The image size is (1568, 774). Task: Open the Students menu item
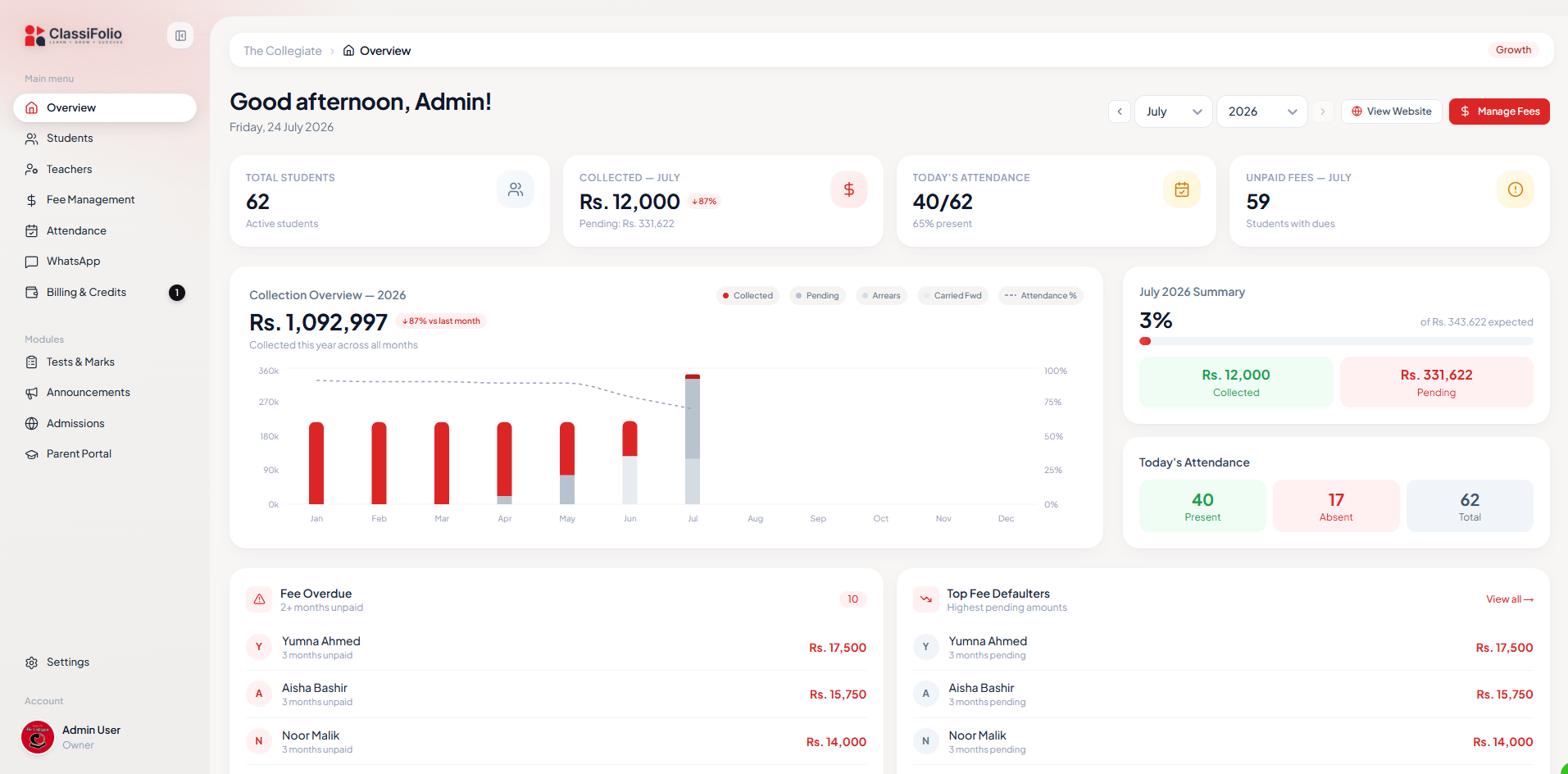[105, 139]
